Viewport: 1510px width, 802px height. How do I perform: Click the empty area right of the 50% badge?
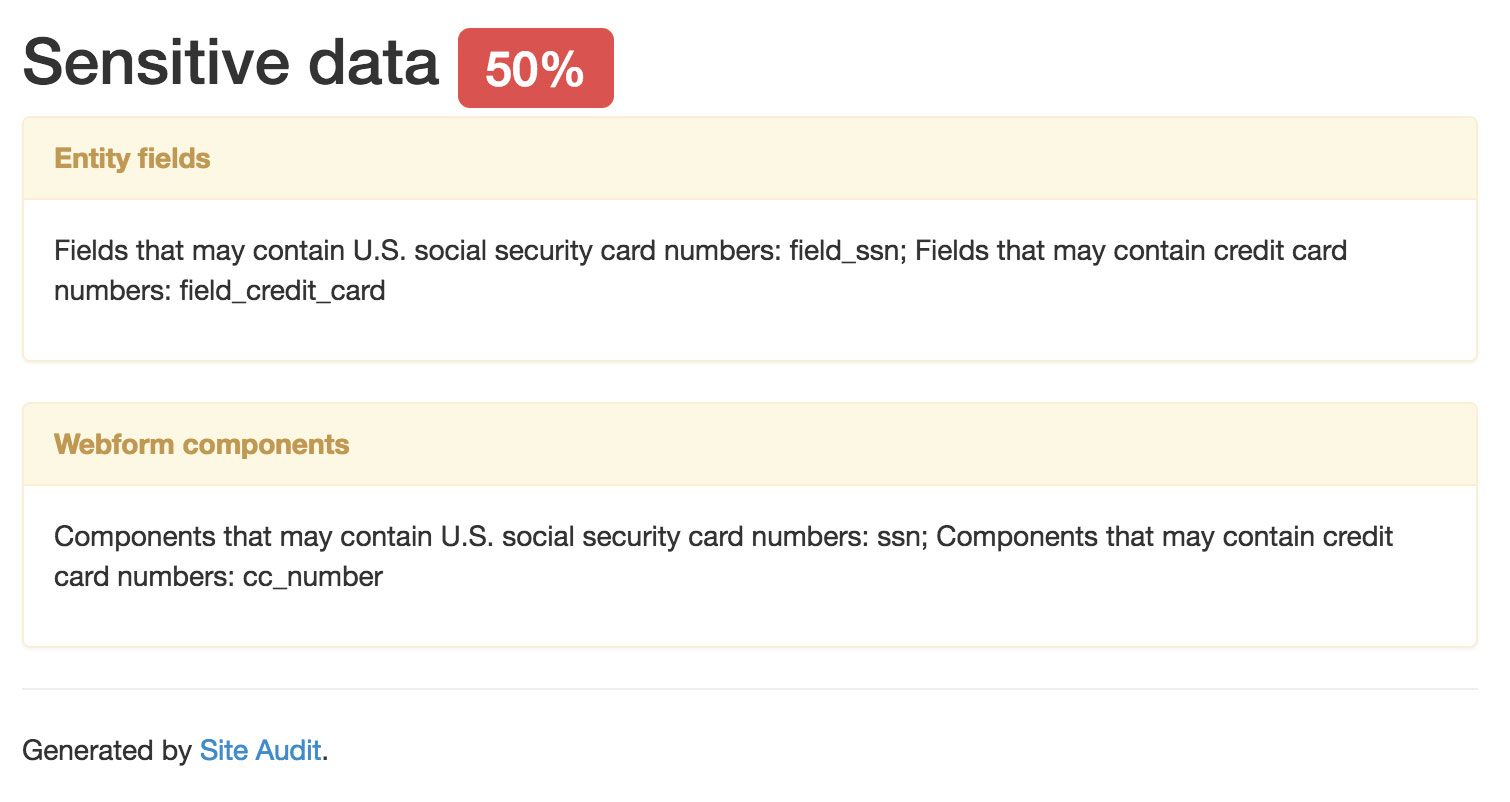click(1000, 69)
